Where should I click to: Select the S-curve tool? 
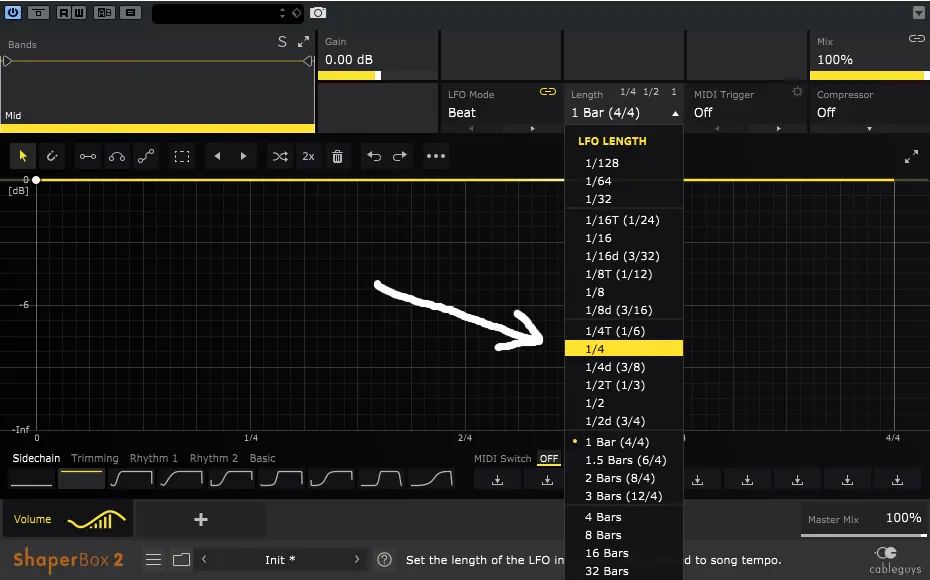[x=146, y=156]
